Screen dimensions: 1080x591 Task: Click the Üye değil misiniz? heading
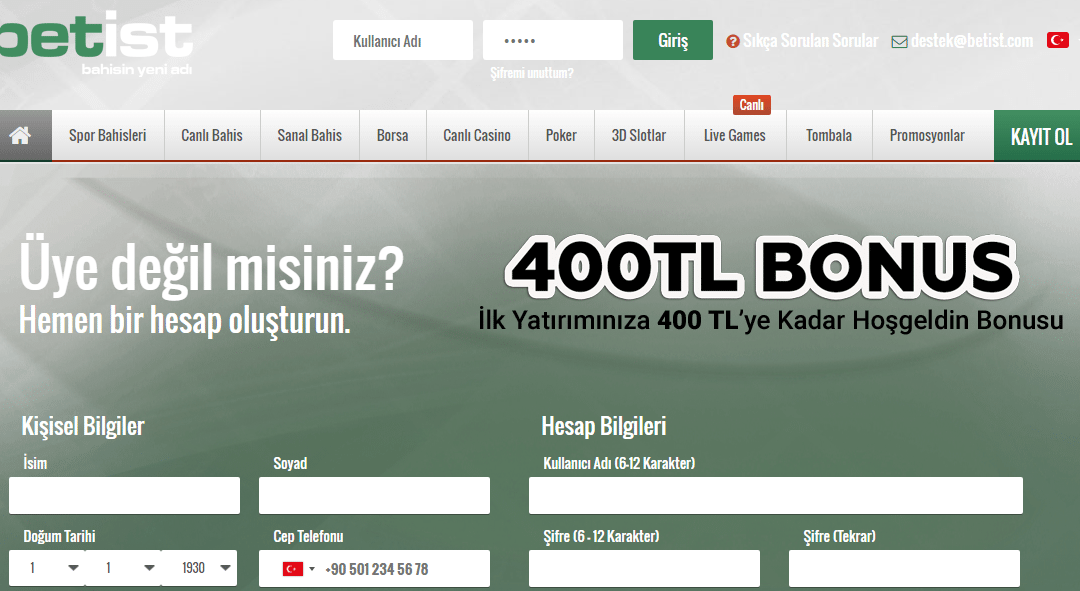point(212,269)
